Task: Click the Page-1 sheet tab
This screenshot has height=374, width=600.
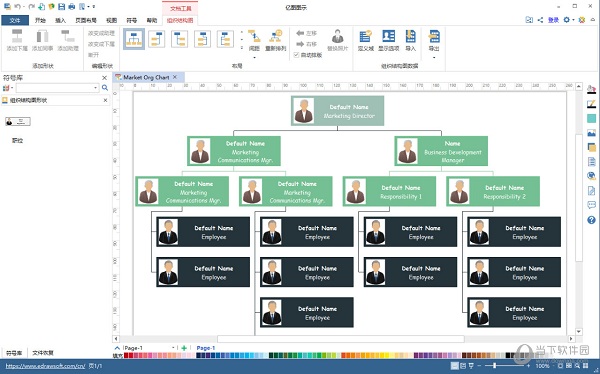Action: coord(206,348)
